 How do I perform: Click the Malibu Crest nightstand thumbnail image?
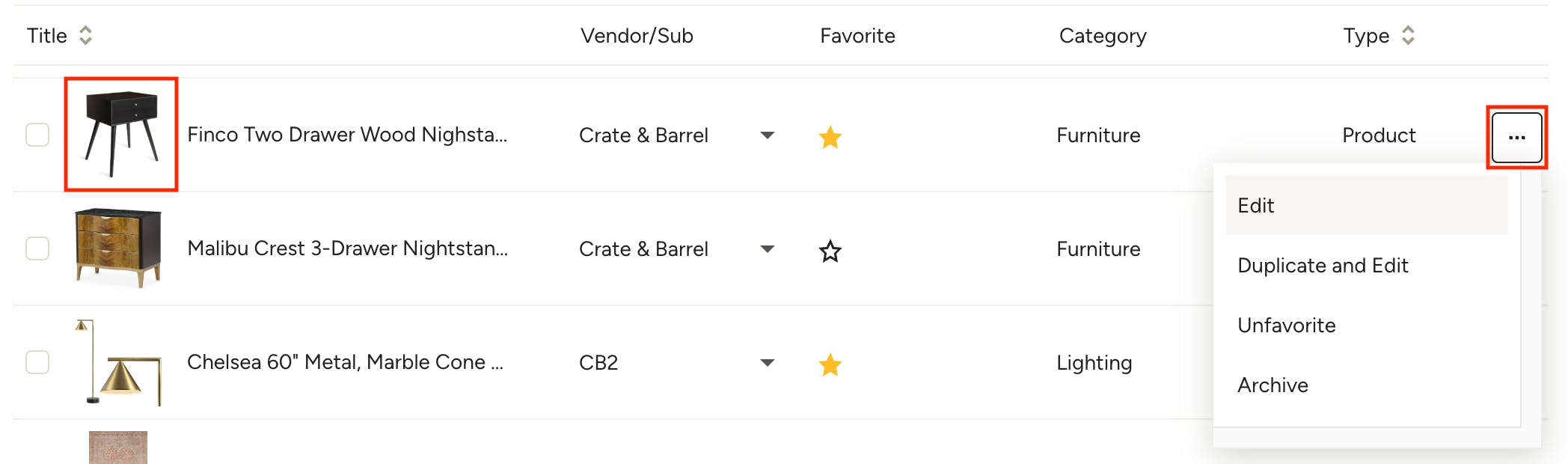point(118,248)
